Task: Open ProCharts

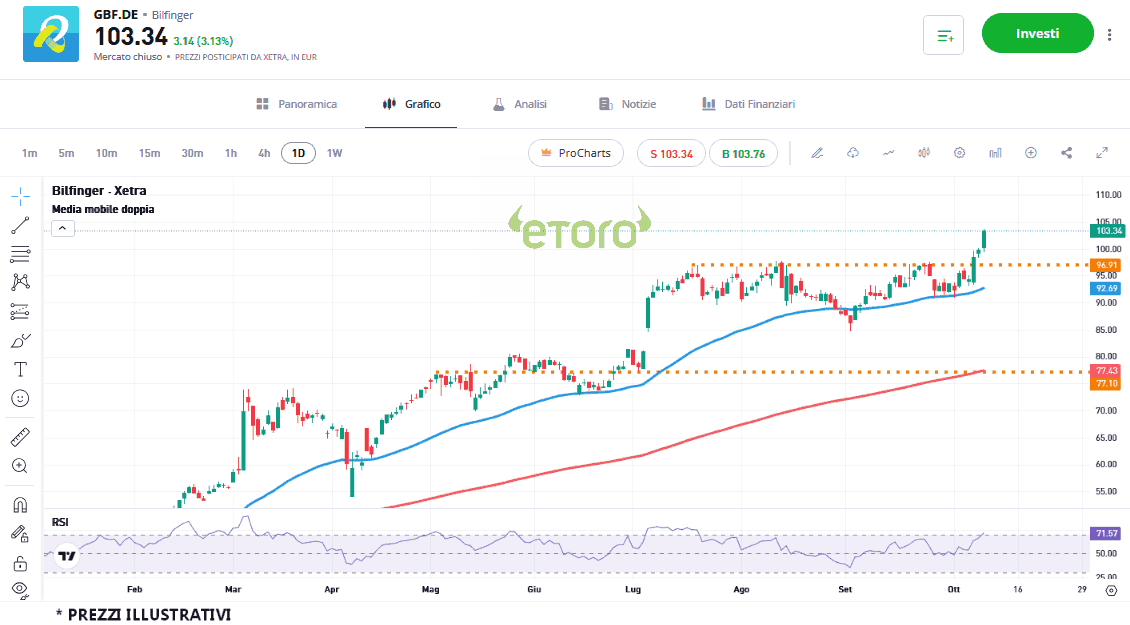Action: [x=576, y=153]
